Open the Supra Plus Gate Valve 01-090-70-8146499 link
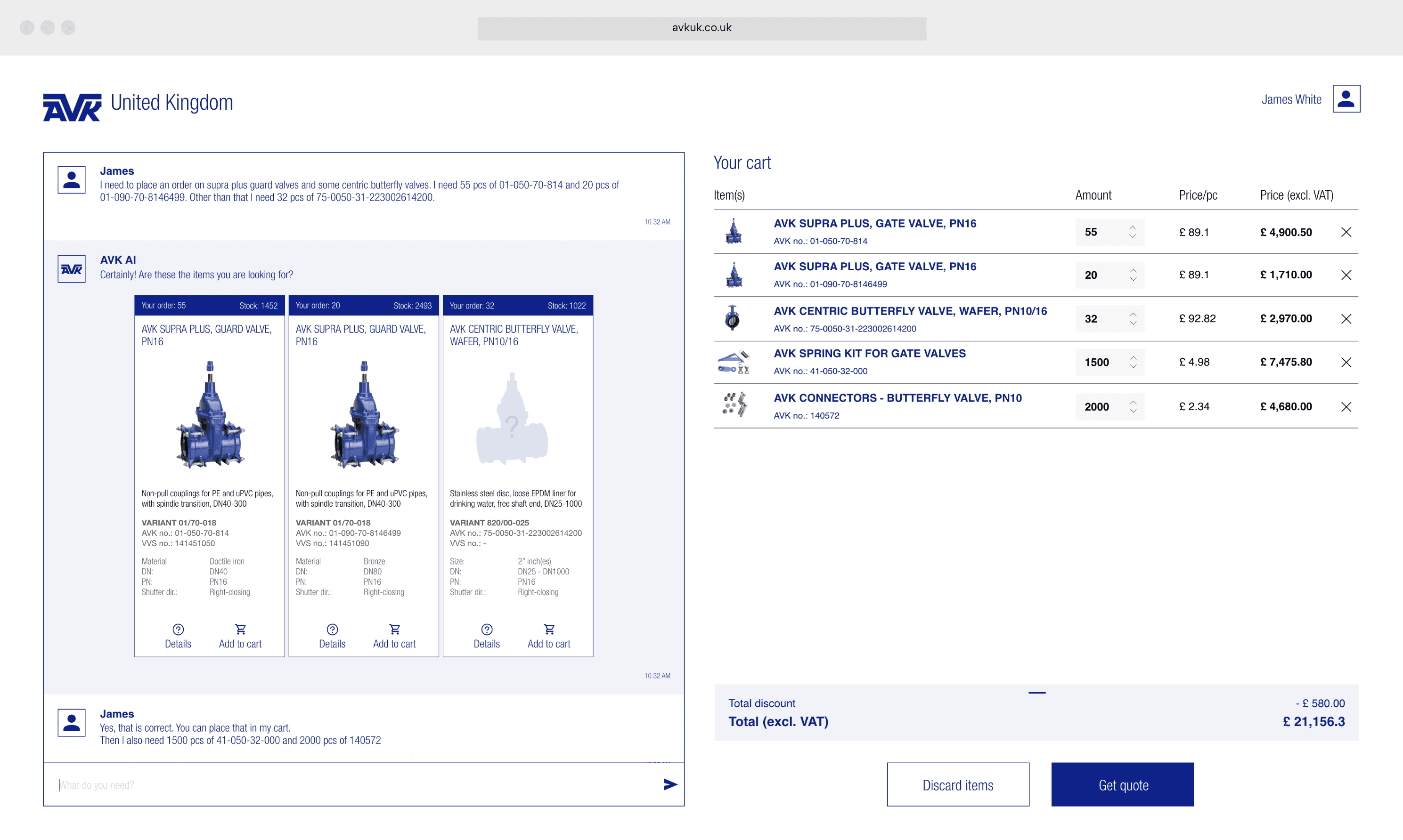 coord(875,267)
